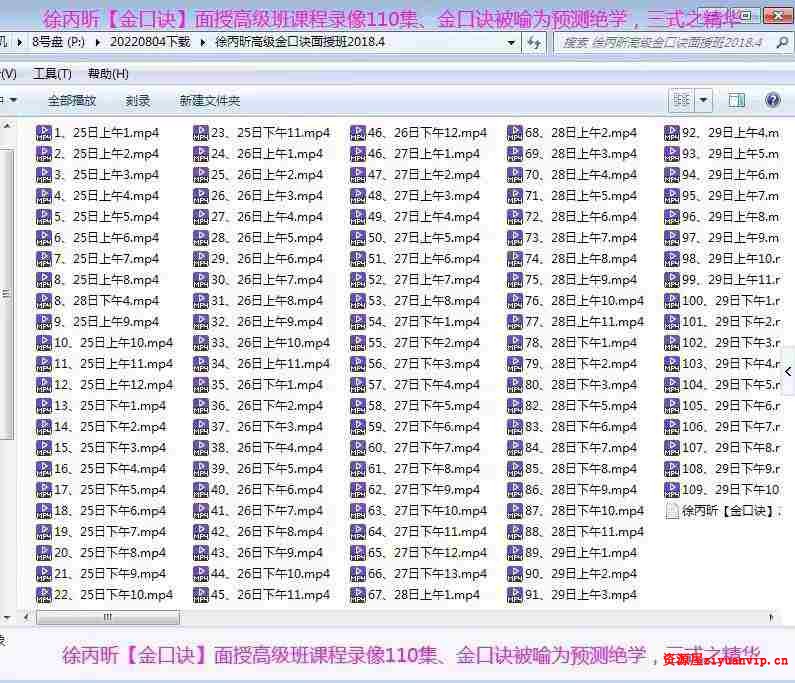This screenshot has width=795, height=683.
Task: Select file name 63、27日下午10.mp4
Action: click(428, 511)
